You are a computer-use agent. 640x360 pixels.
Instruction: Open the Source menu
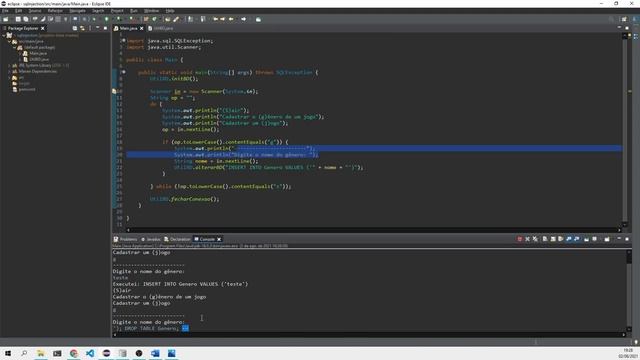(x=35, y=11)
